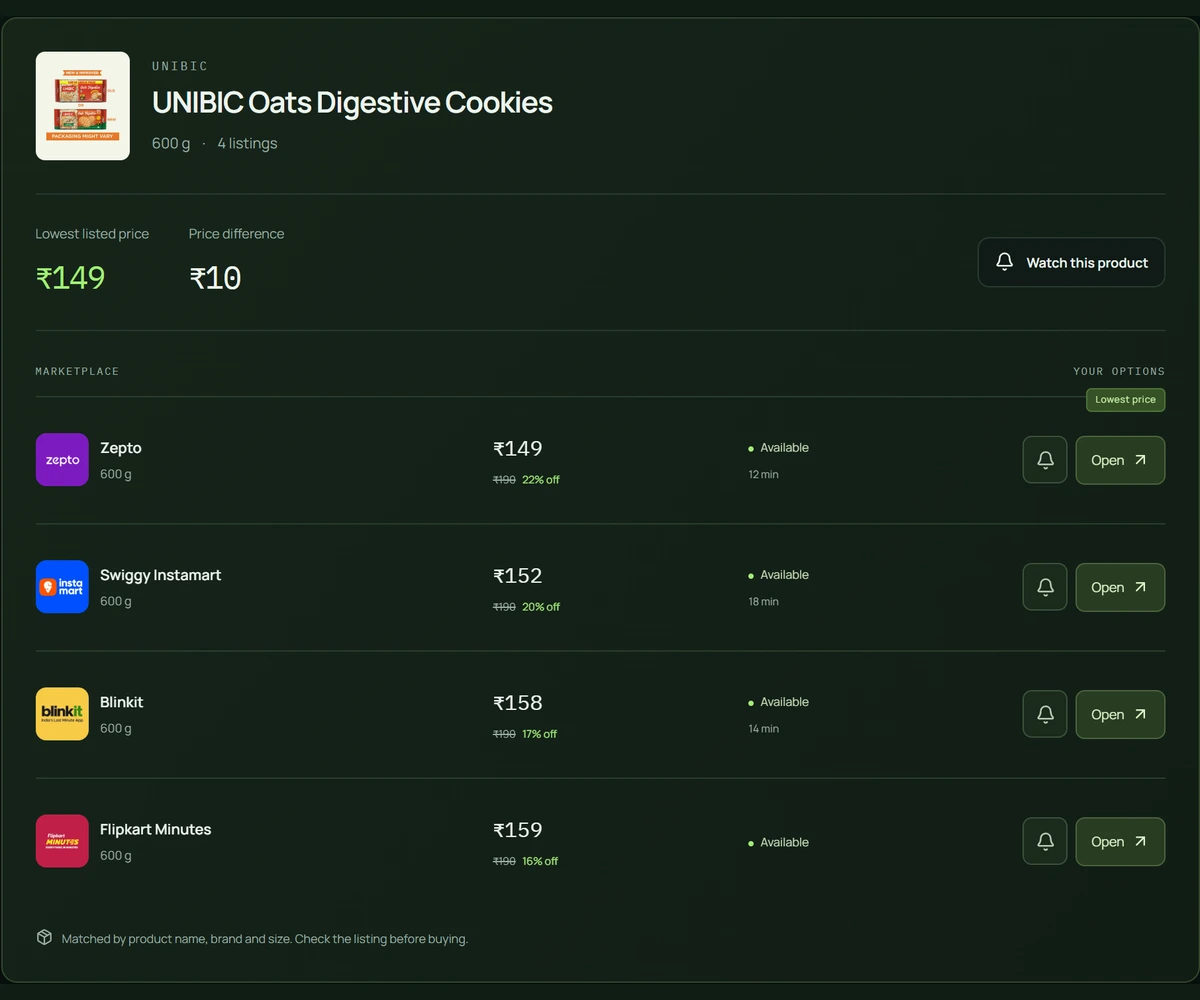Viewport: 1200px width, 1000px height.
Task: Open the Swiggy Instamart listing
Action: click(1120, 587)
